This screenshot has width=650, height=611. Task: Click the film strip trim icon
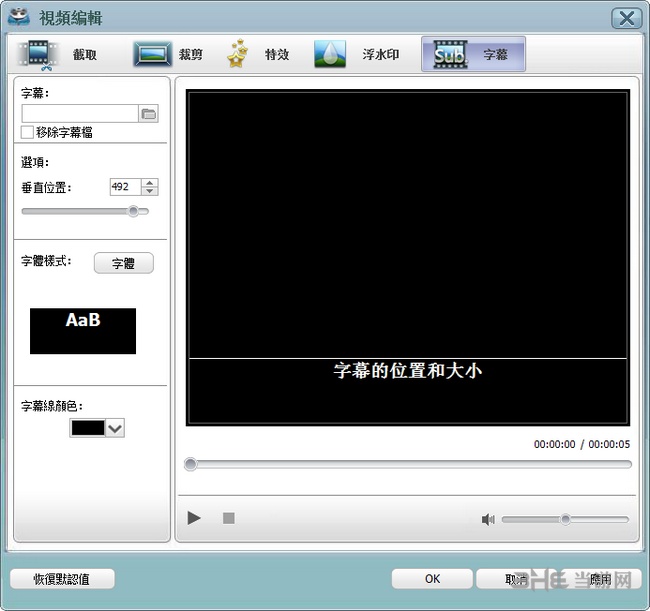pyautogui.click(x=37, y=55)
